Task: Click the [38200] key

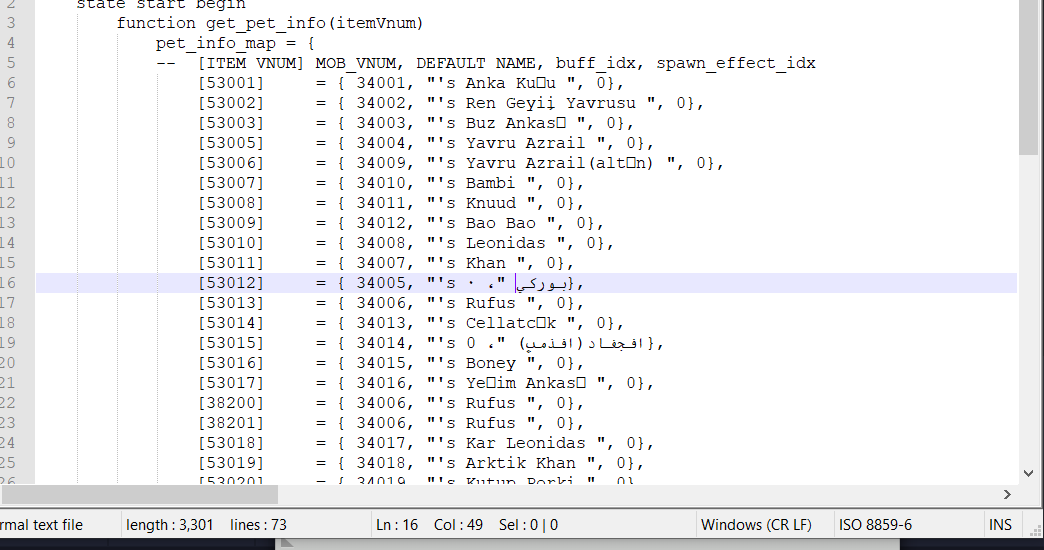Action: click(x=230, y=403)
